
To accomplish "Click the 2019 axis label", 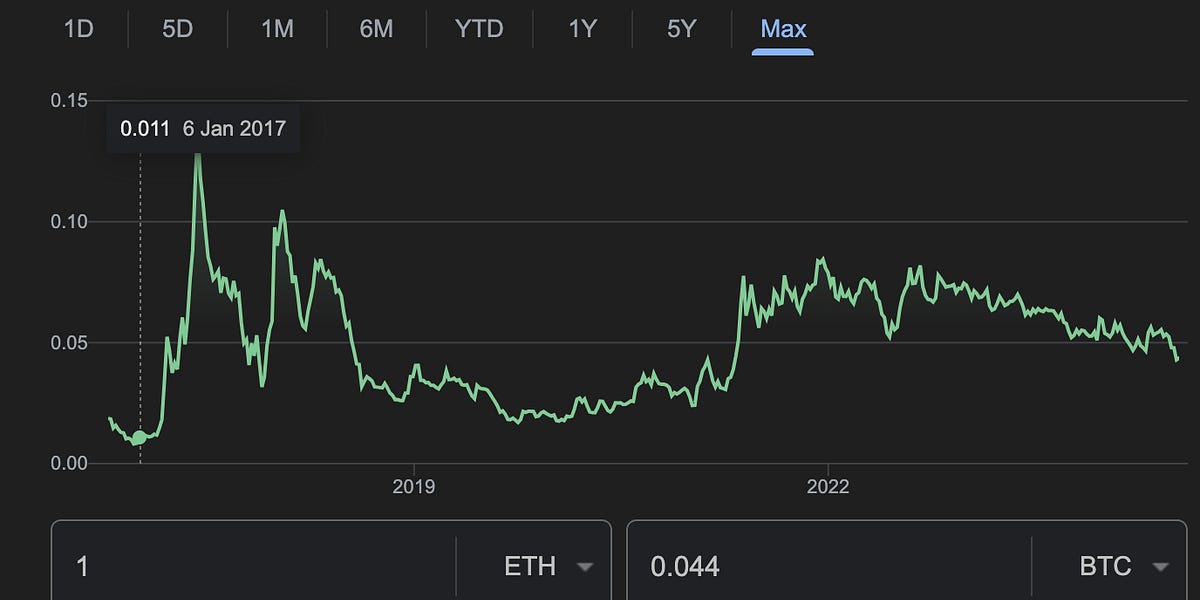I will pos(416,487).
